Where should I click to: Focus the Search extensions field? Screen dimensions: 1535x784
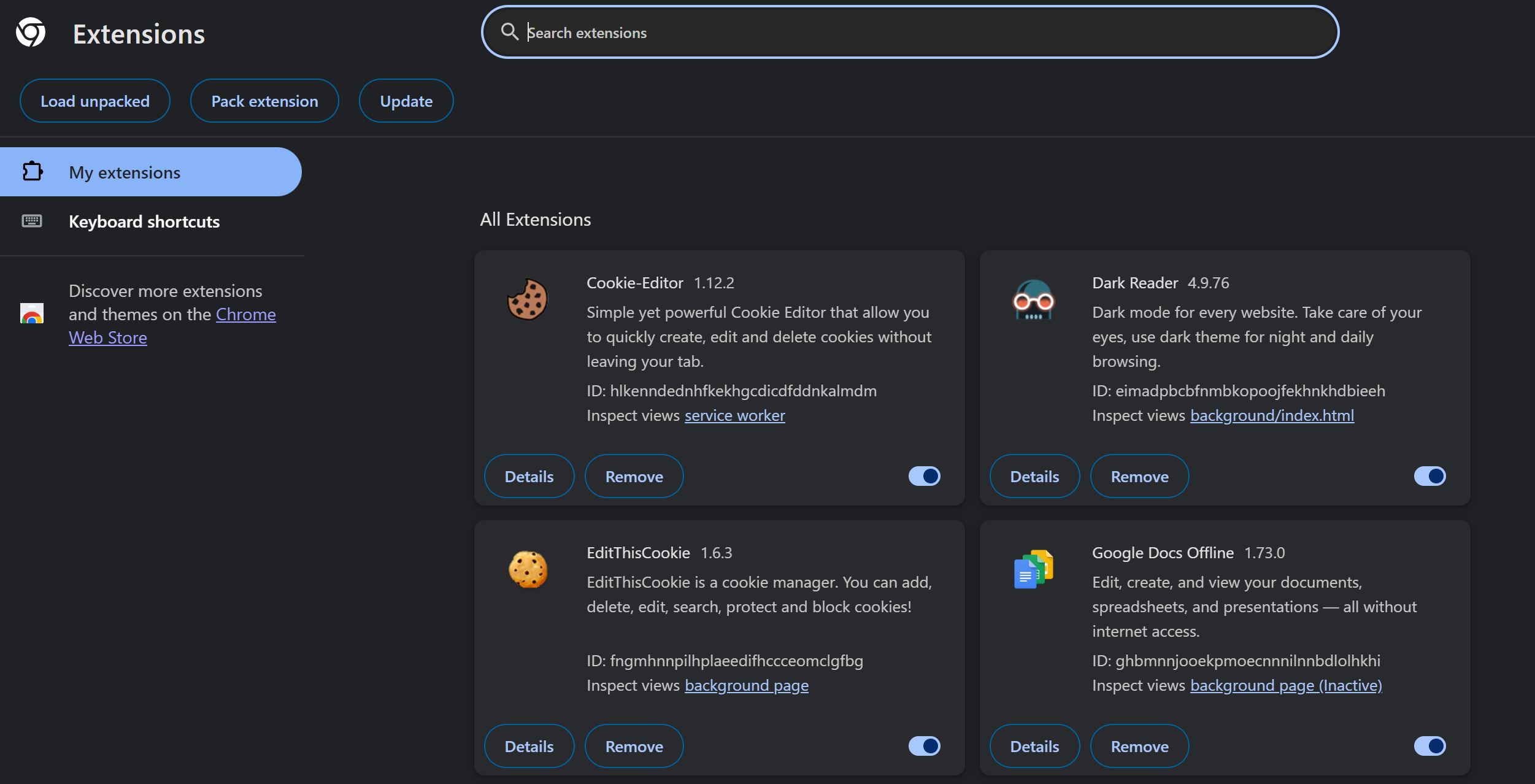(x=910, y=32)
